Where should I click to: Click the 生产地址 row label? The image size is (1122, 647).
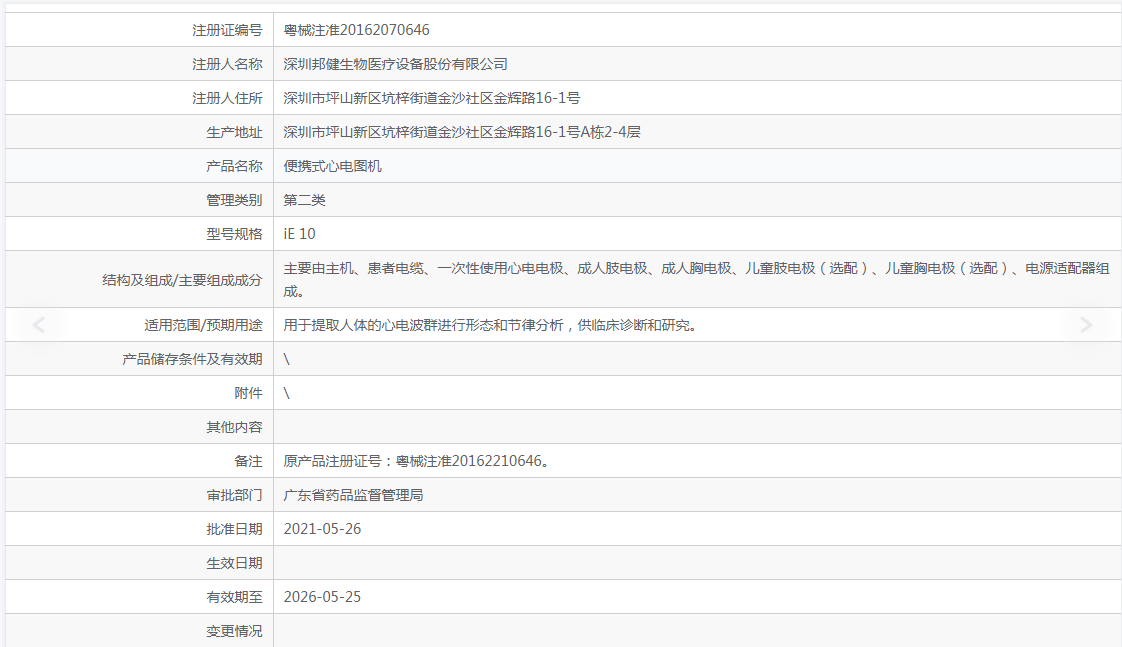pyautogui.click(x=234, y=132)
